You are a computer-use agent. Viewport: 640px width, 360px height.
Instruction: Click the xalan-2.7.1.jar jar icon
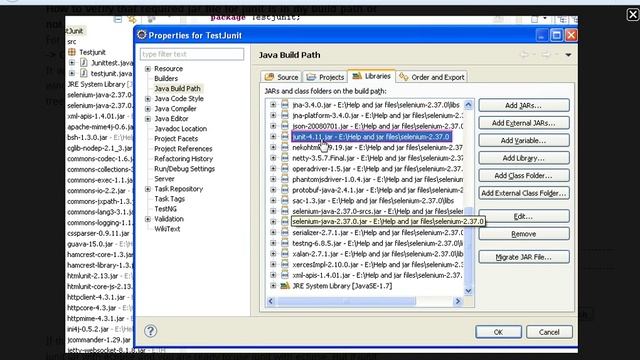pos(284,254)
